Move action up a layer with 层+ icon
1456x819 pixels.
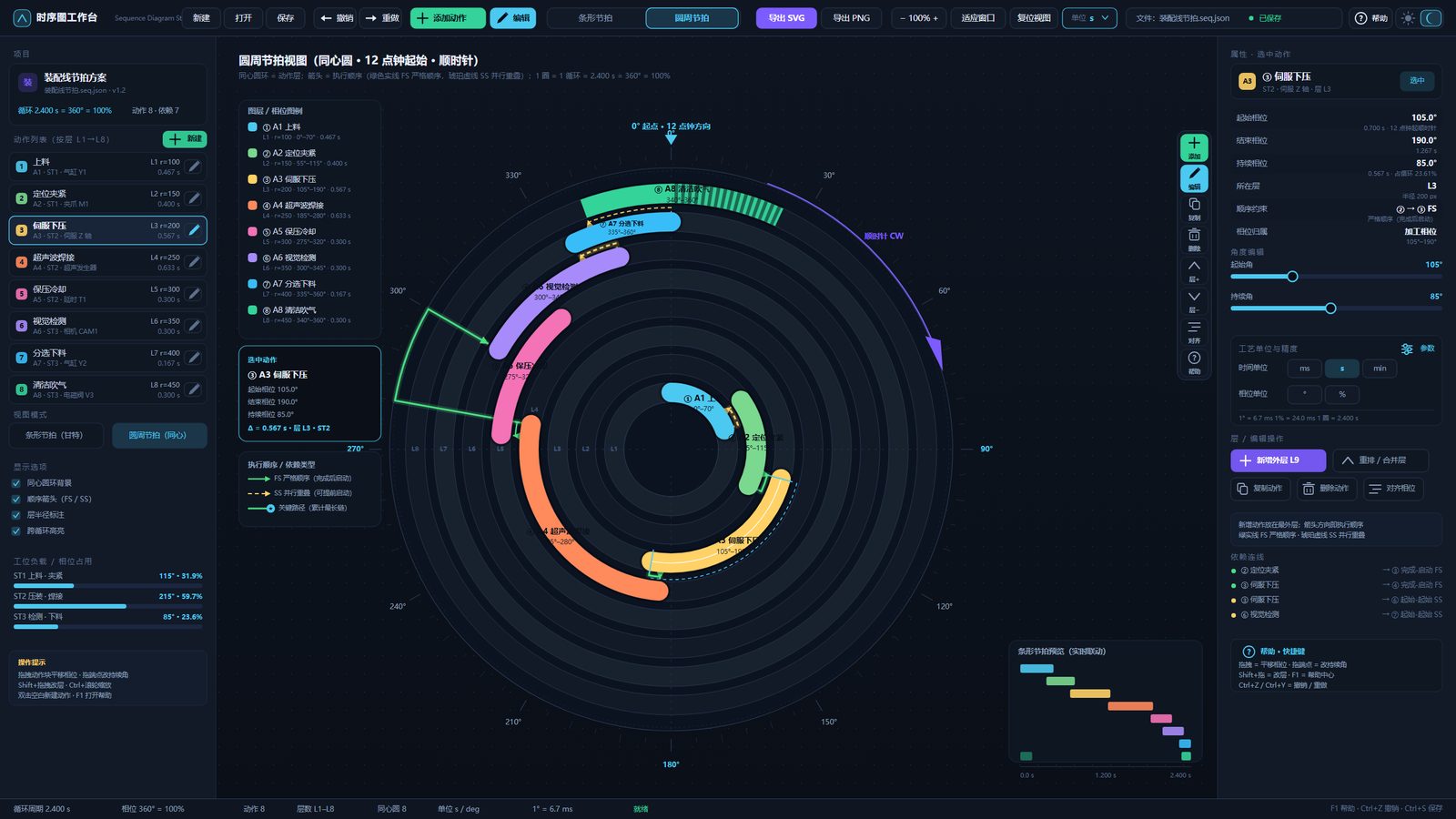click(x=1194, y=270)
